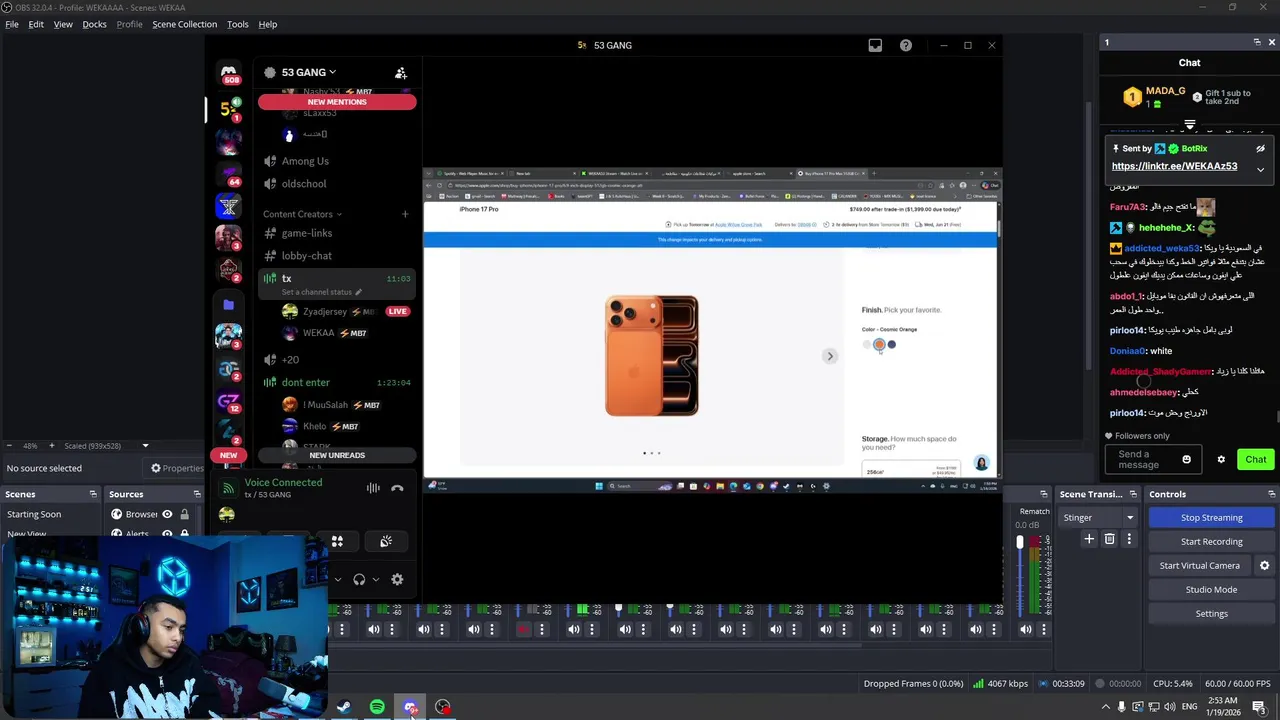Image resolution: width=1280 pixels, height=720 pixels.
Task: Open Steam from the taskbar
Action: [x=344, y=707]
